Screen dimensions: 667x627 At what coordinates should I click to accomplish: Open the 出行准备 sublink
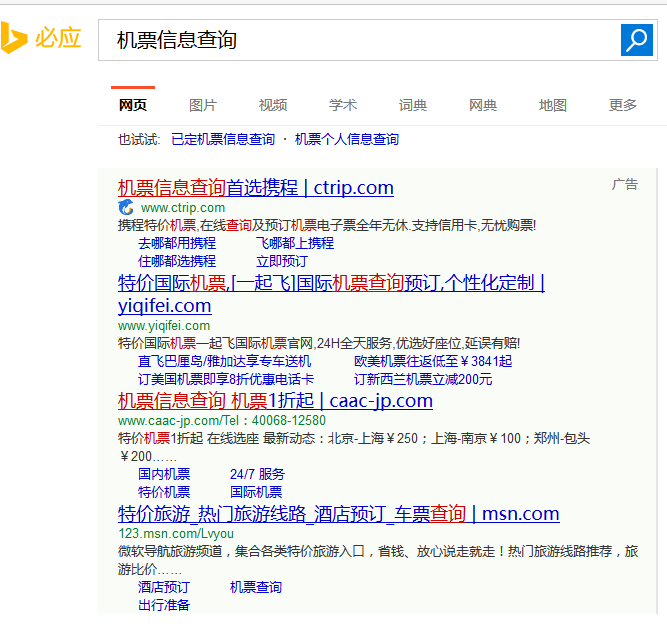tap(164, 605)
